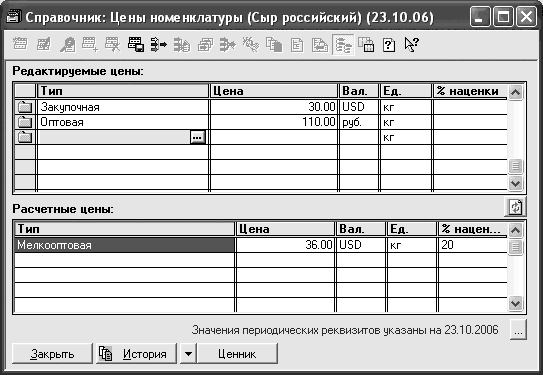The height and width of the screenshot is (375, 543).
Task: Click the row-with-plus new group icon
Action: coord(90,45)
